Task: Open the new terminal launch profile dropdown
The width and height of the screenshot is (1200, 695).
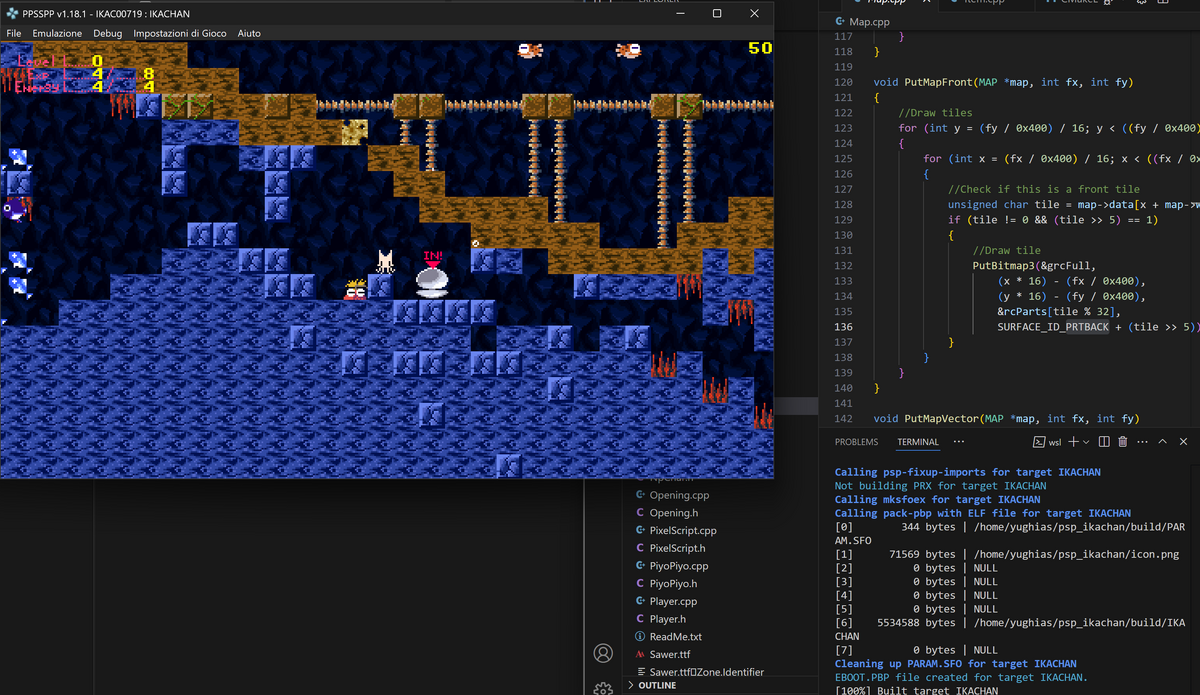Action: [x=1086, y=442]
